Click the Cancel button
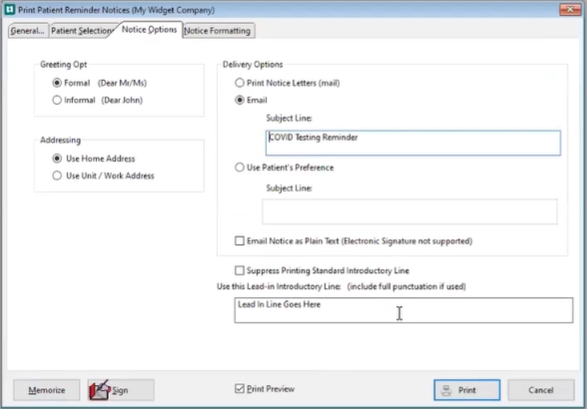The width and height of the screenshot is (587, 409). click(x=541, y=390)
